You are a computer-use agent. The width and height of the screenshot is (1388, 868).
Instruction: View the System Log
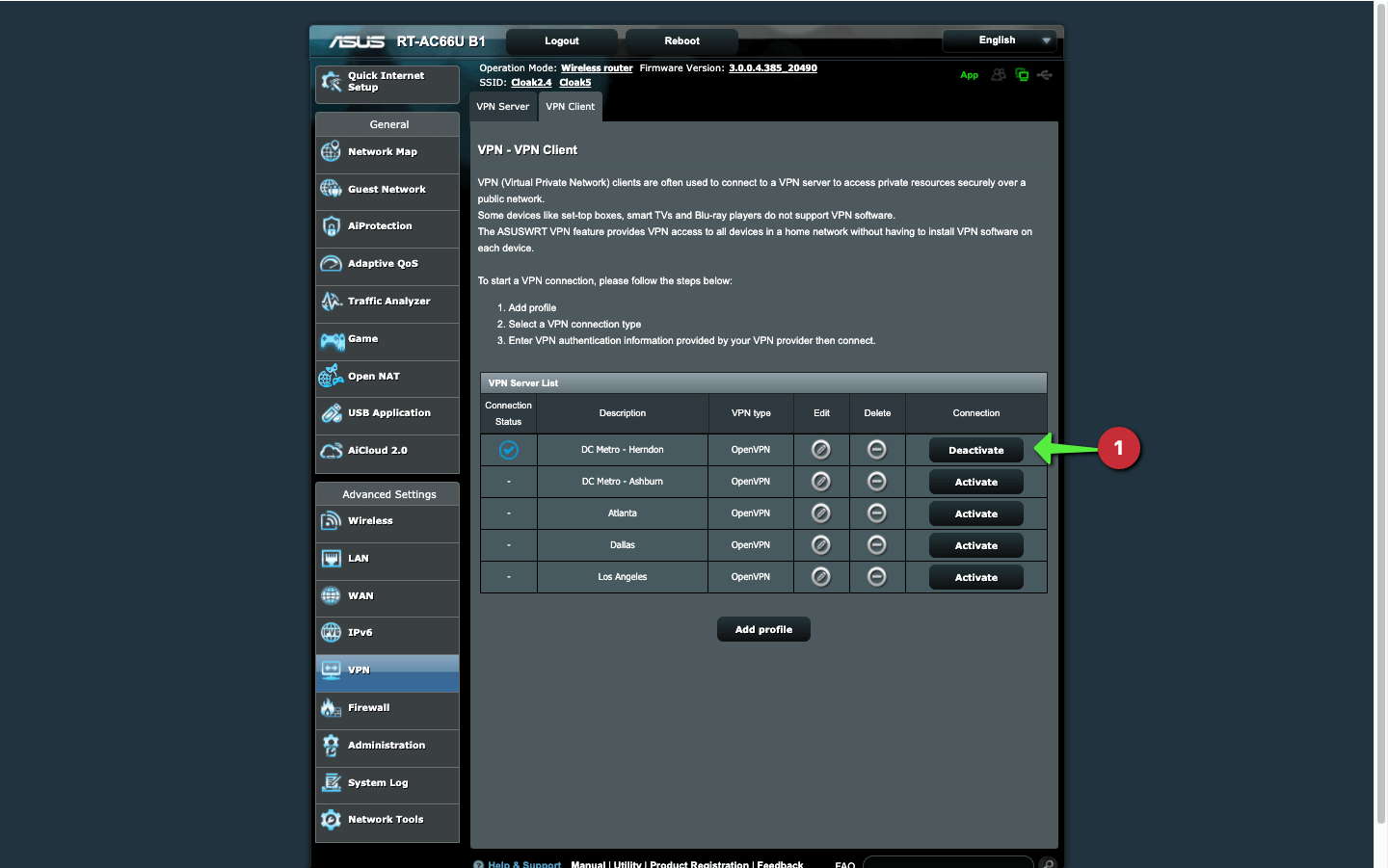pos(387,783)
